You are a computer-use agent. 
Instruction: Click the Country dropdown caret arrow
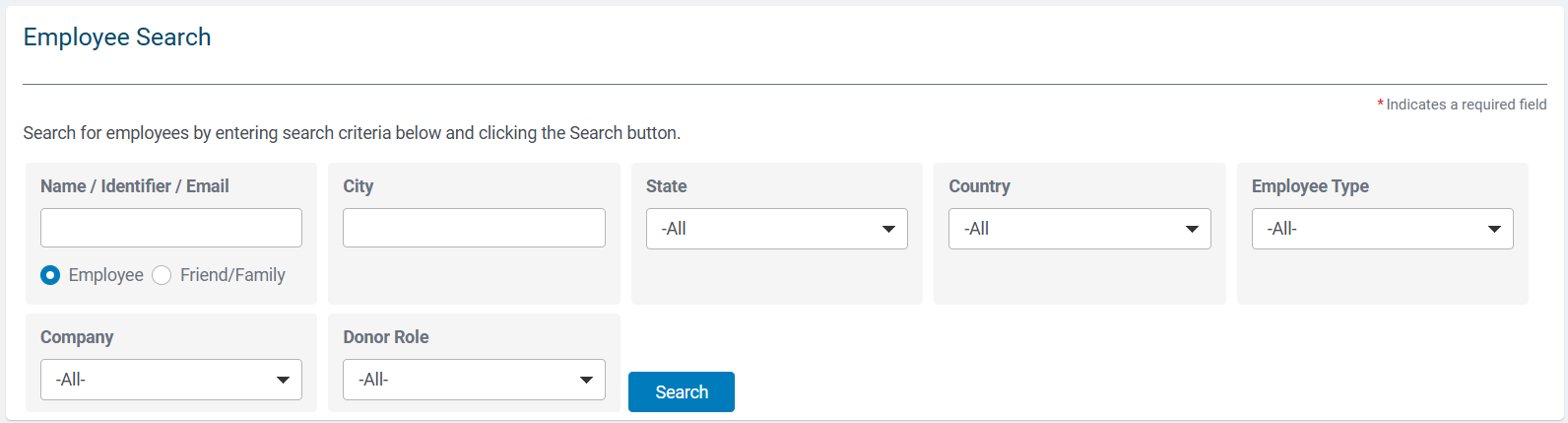(x=1192, y=229)
